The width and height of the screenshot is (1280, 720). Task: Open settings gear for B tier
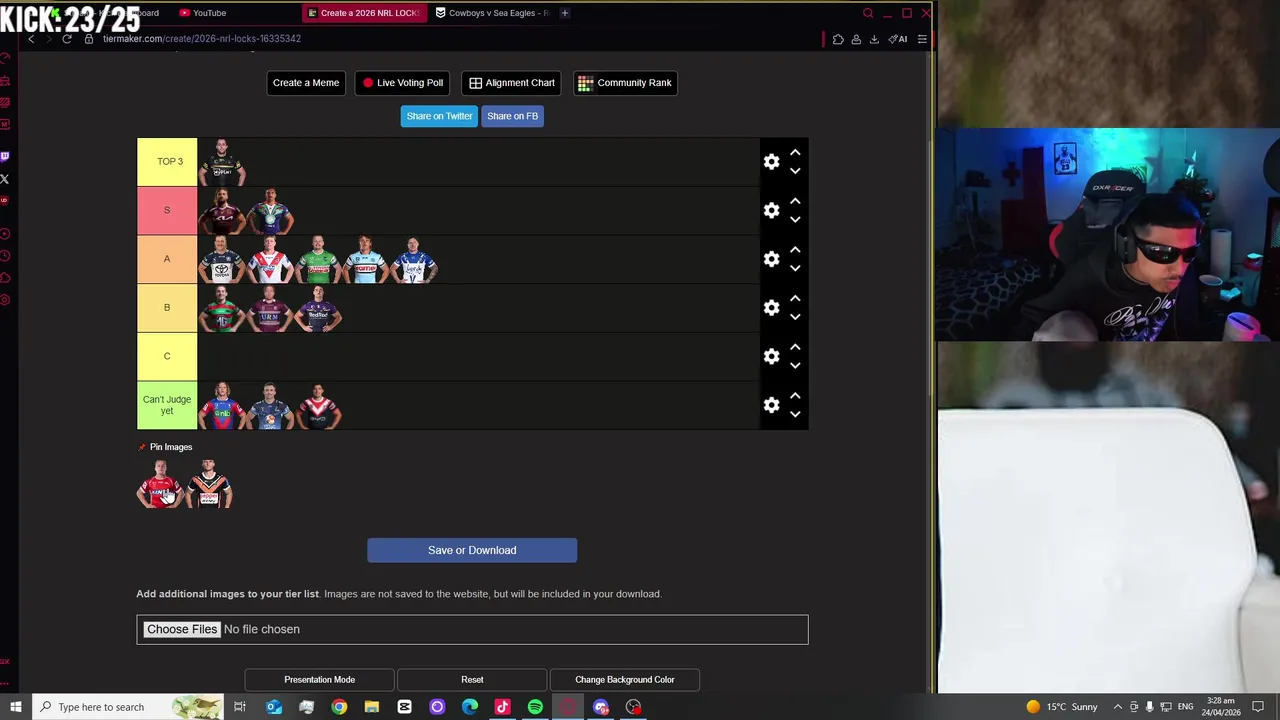(x=771, y=308)
